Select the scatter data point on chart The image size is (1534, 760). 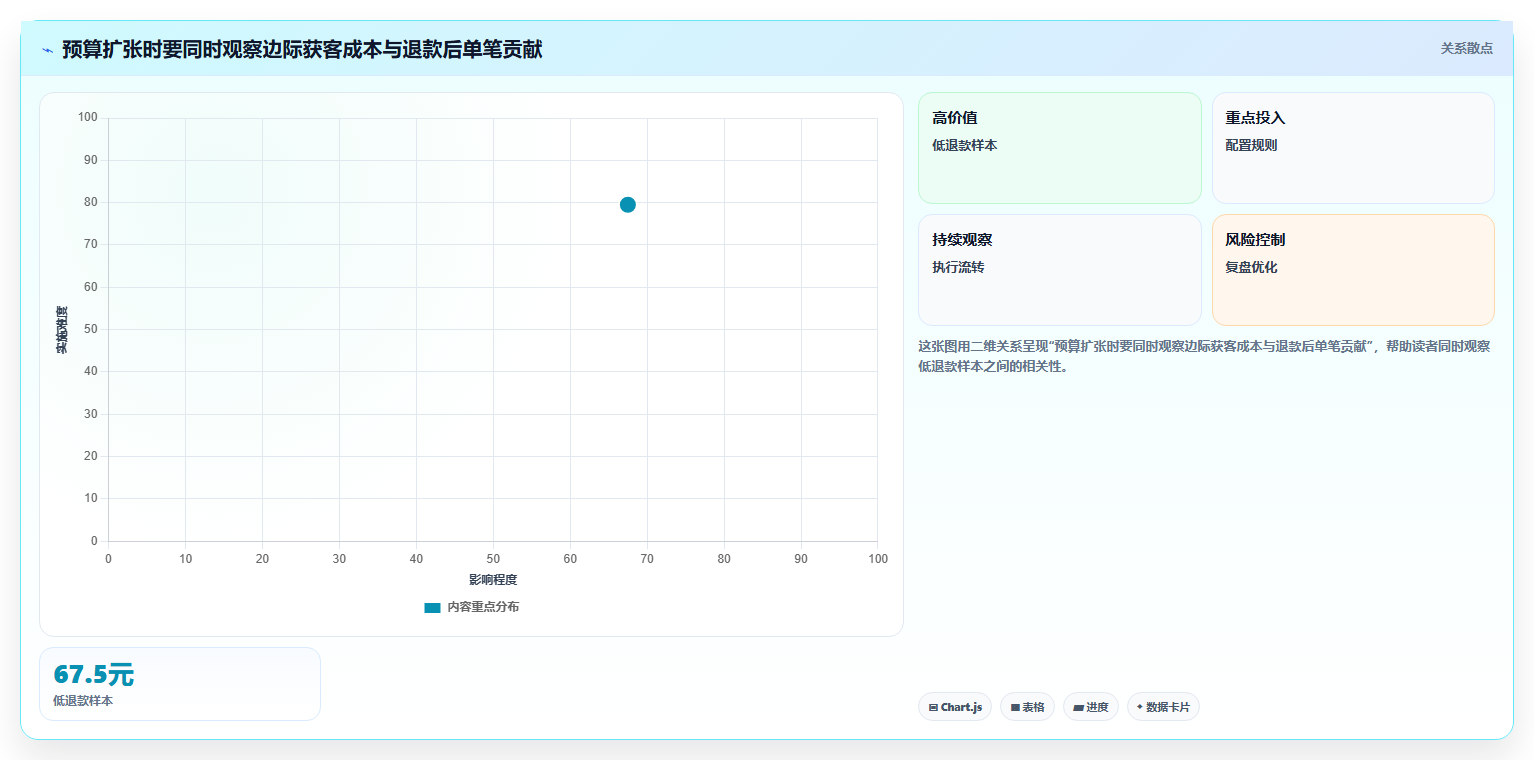pos(628,205)
